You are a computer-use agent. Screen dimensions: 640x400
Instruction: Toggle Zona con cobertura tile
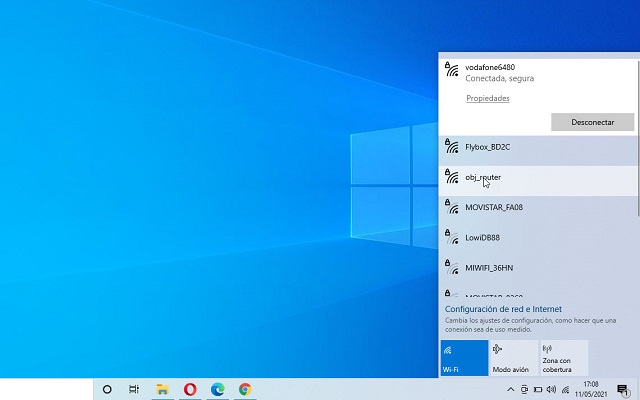[x=564, y=358]
